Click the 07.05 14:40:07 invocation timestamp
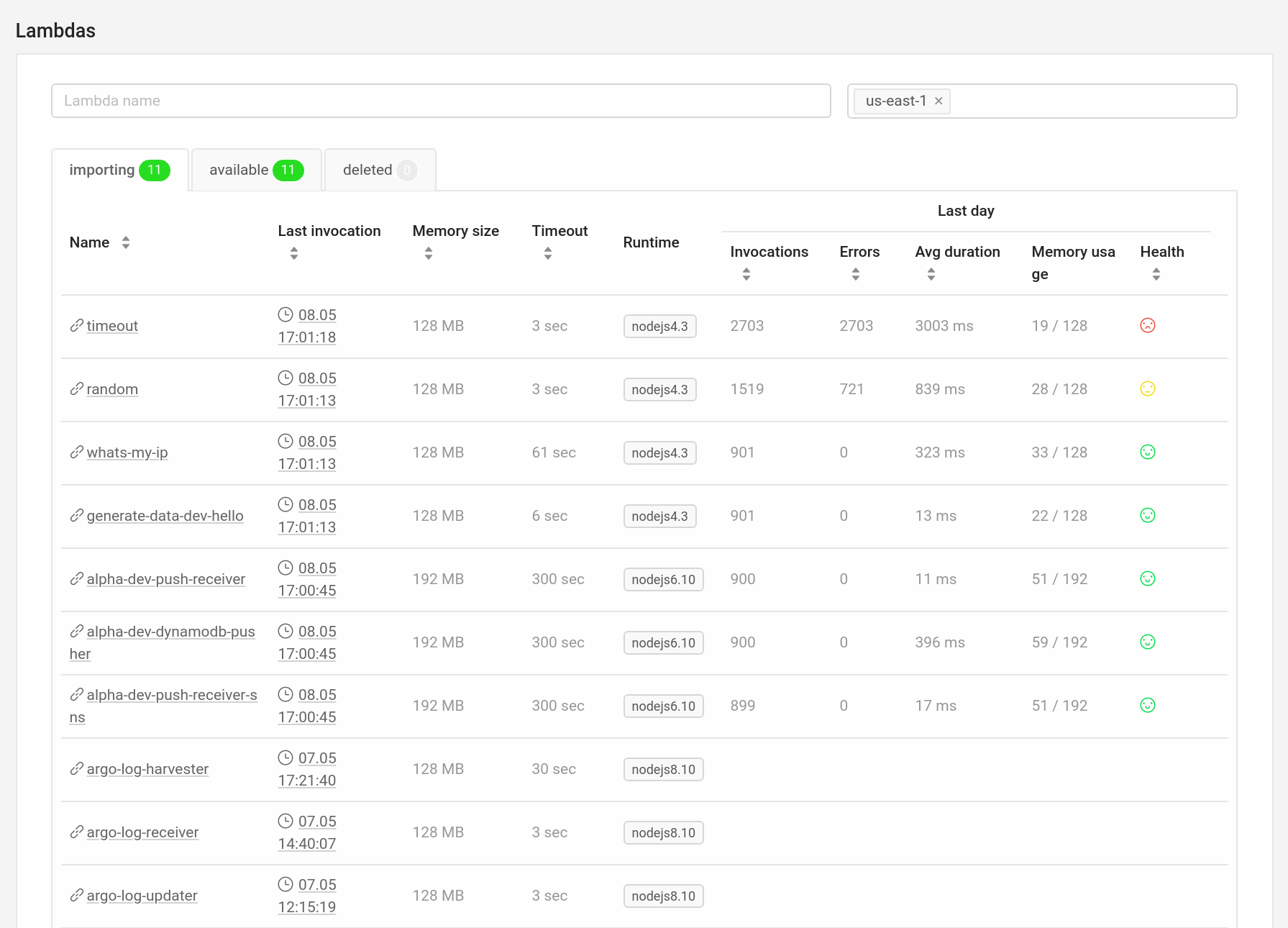Image resolution: width=1288 pixels, height=928 pixels. click(x=307, y=832)
